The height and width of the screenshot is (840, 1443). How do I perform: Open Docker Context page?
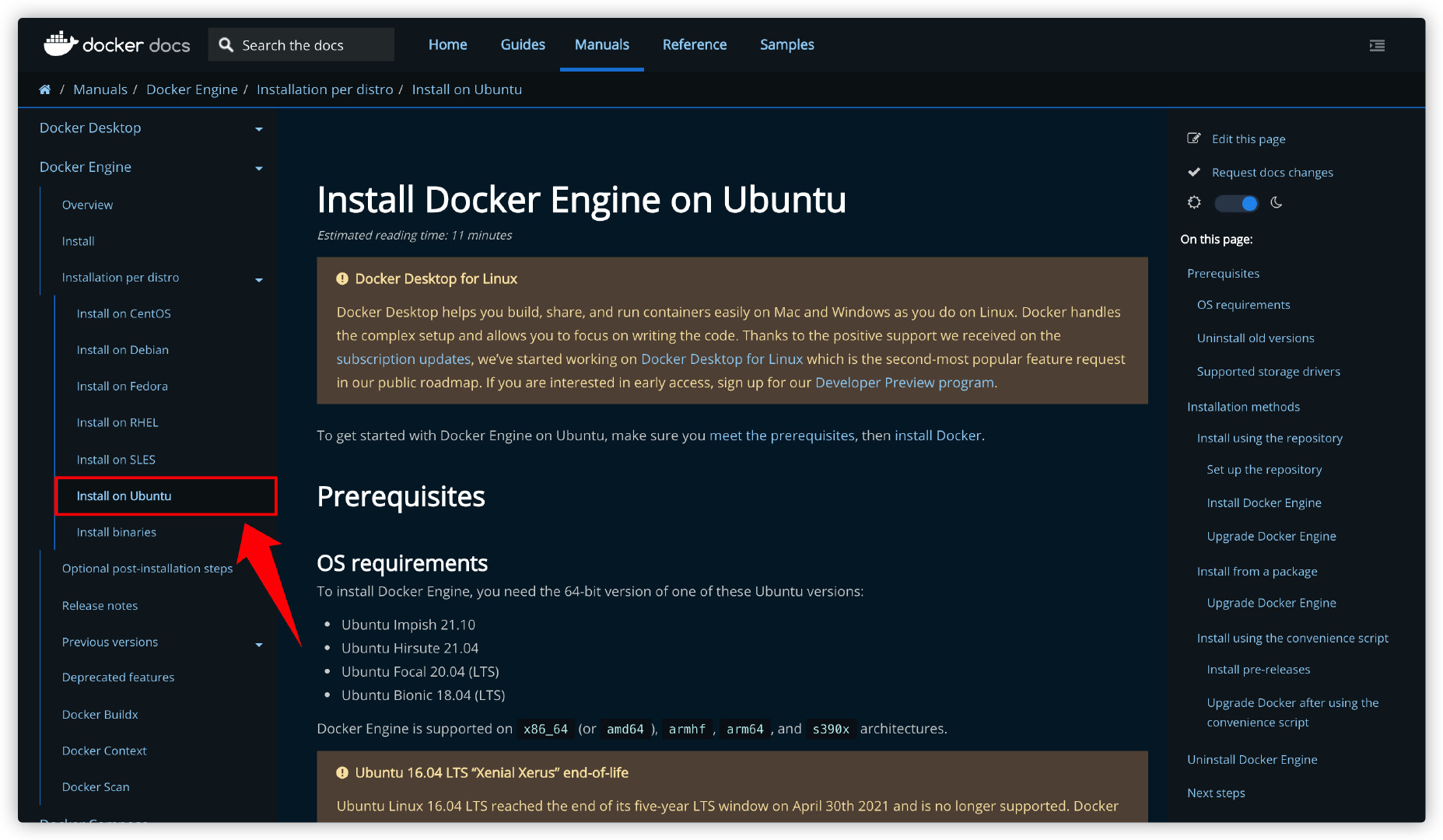click(x=104, y=751)
